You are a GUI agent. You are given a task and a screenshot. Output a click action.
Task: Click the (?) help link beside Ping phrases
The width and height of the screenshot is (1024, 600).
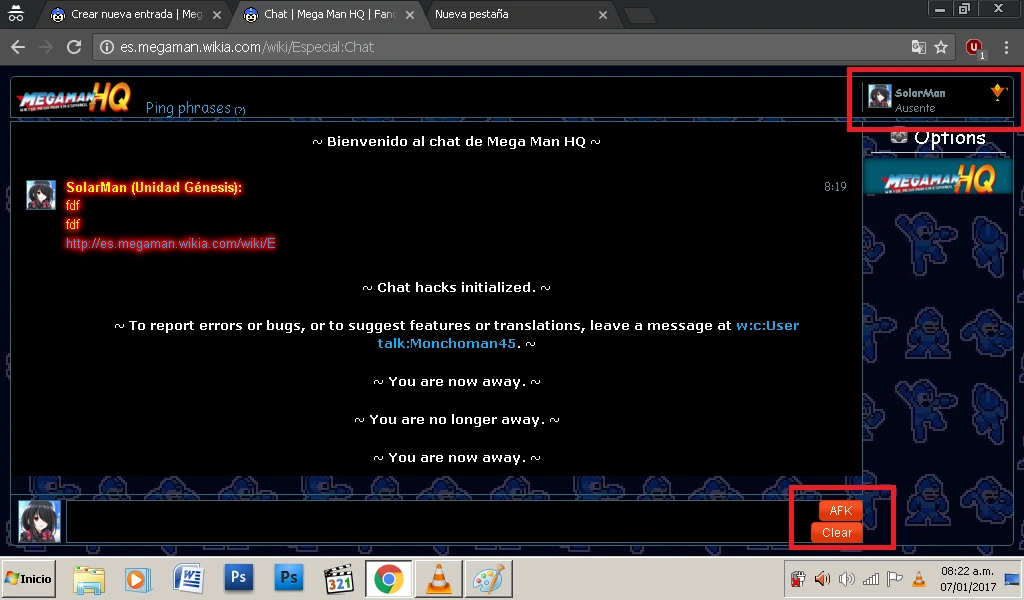(x=240, y=110)
